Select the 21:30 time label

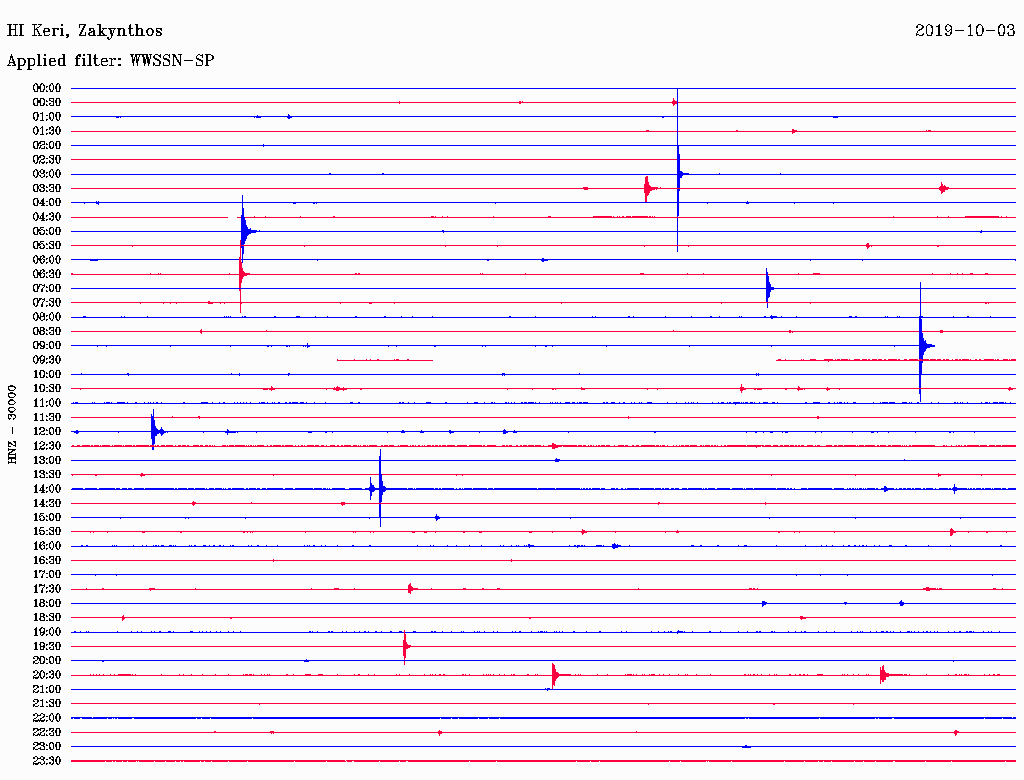click(x=46, y=704)
